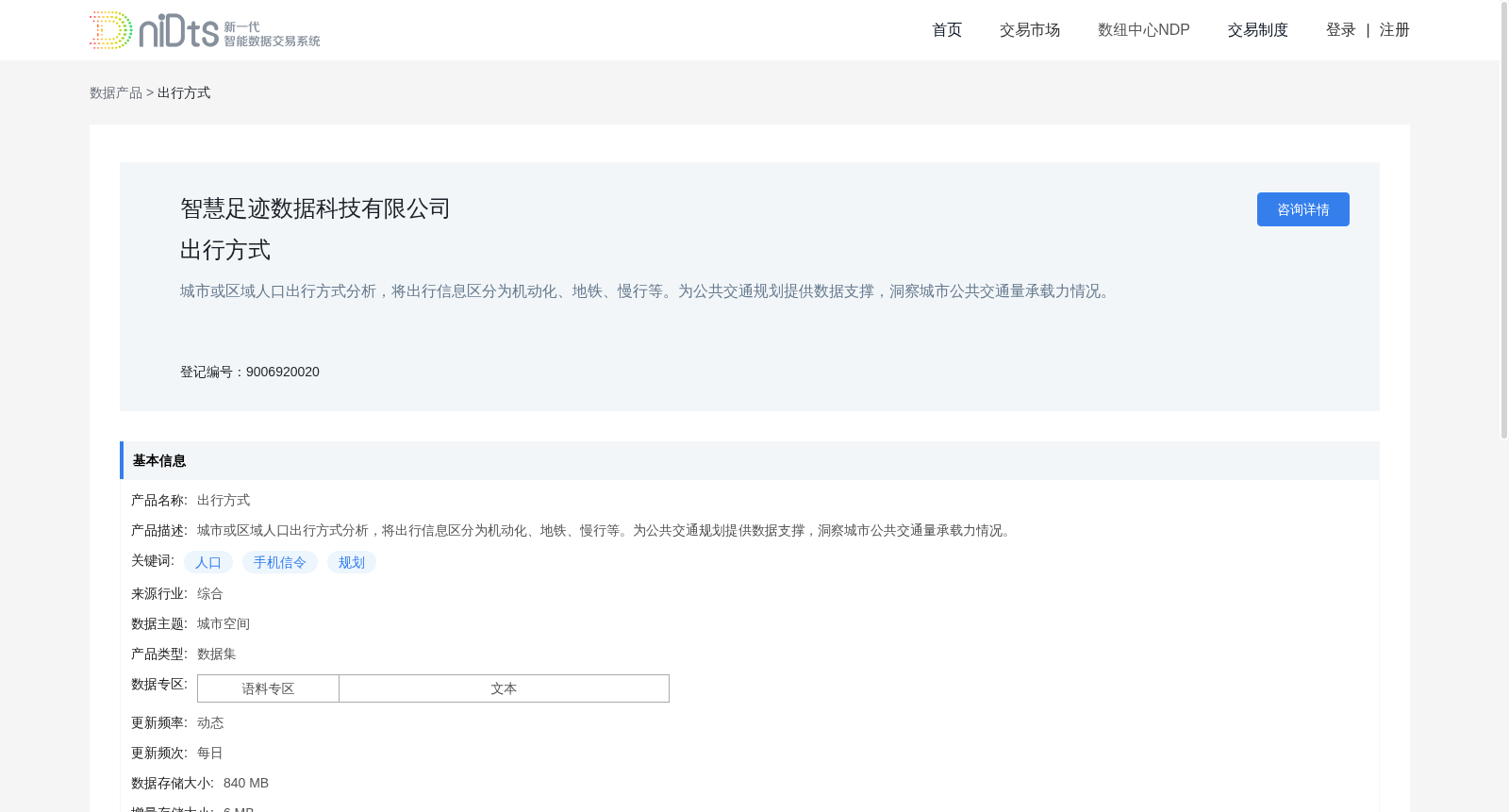Viewport: 1509px width, 812px height.
Task: Click the 注册 link
Action: (1394, 30)
